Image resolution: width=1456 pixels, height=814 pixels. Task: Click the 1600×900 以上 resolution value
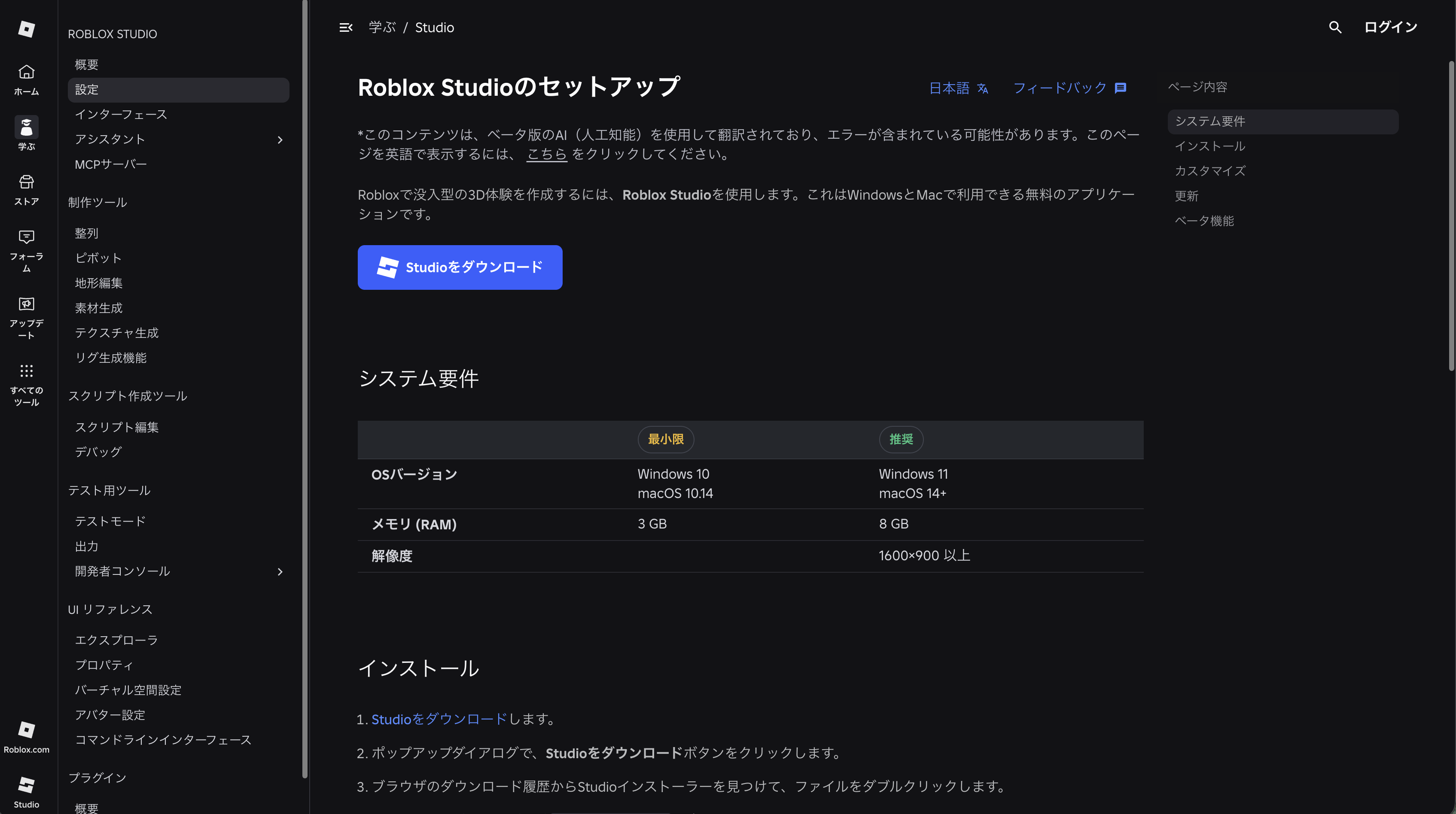[925, 556]
